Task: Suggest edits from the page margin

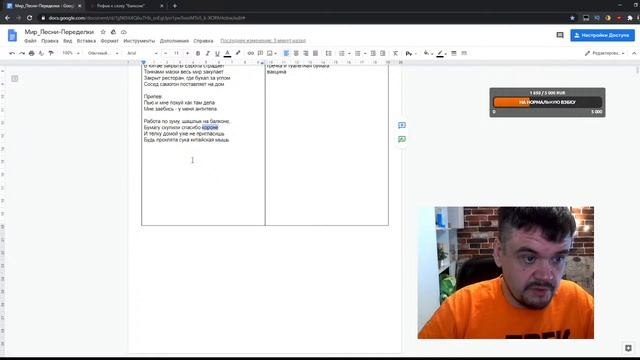Action: tap(402, 139)
